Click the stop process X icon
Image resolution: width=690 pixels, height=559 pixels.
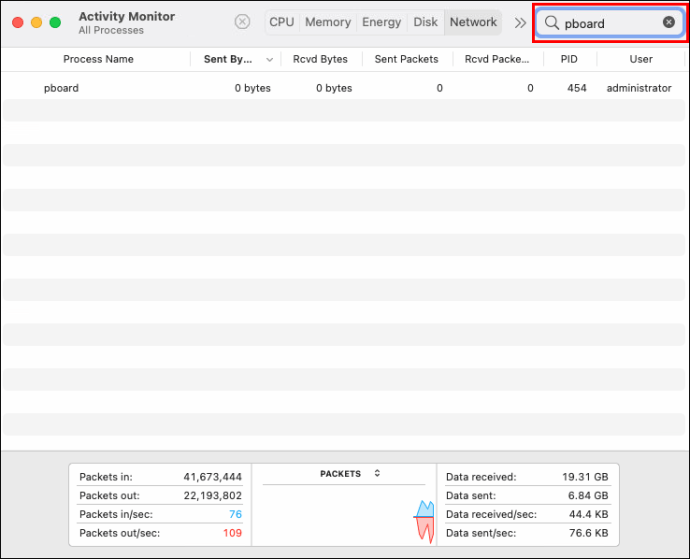click(x=242, y=22)
